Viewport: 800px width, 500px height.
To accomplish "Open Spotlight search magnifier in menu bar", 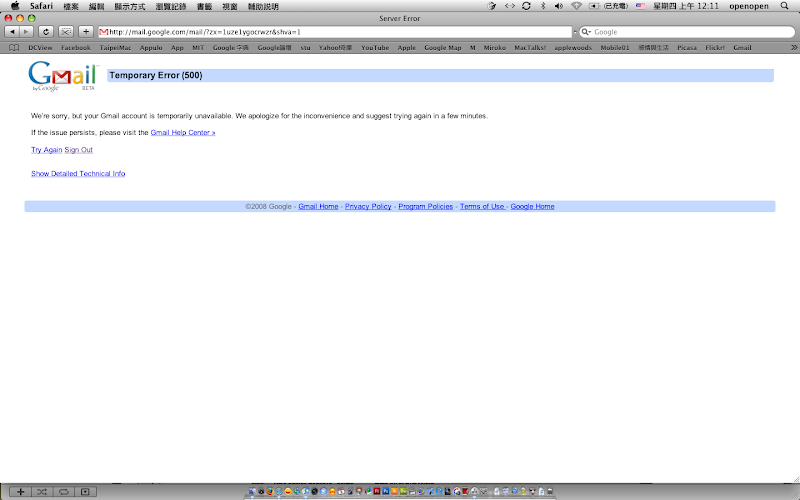I will pos(785,6).
